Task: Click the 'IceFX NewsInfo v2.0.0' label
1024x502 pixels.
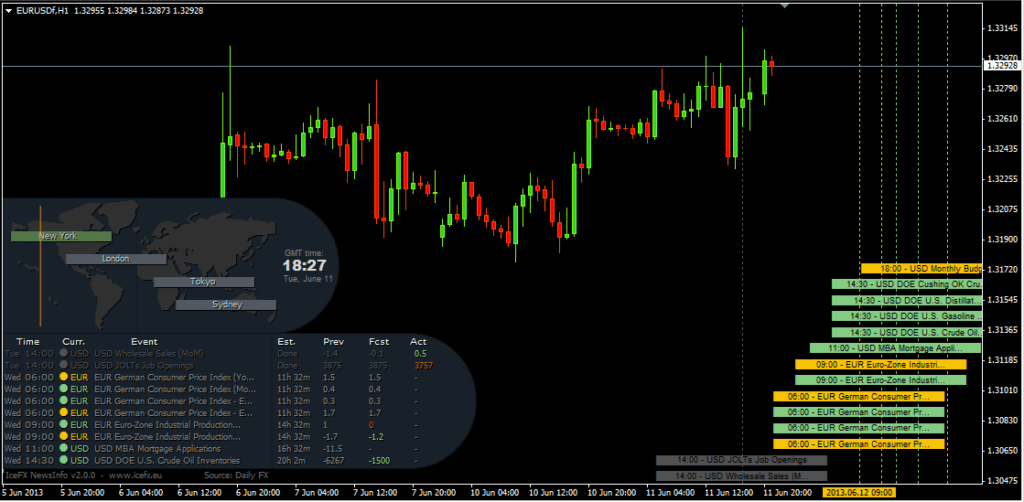Action: point(49,475)
